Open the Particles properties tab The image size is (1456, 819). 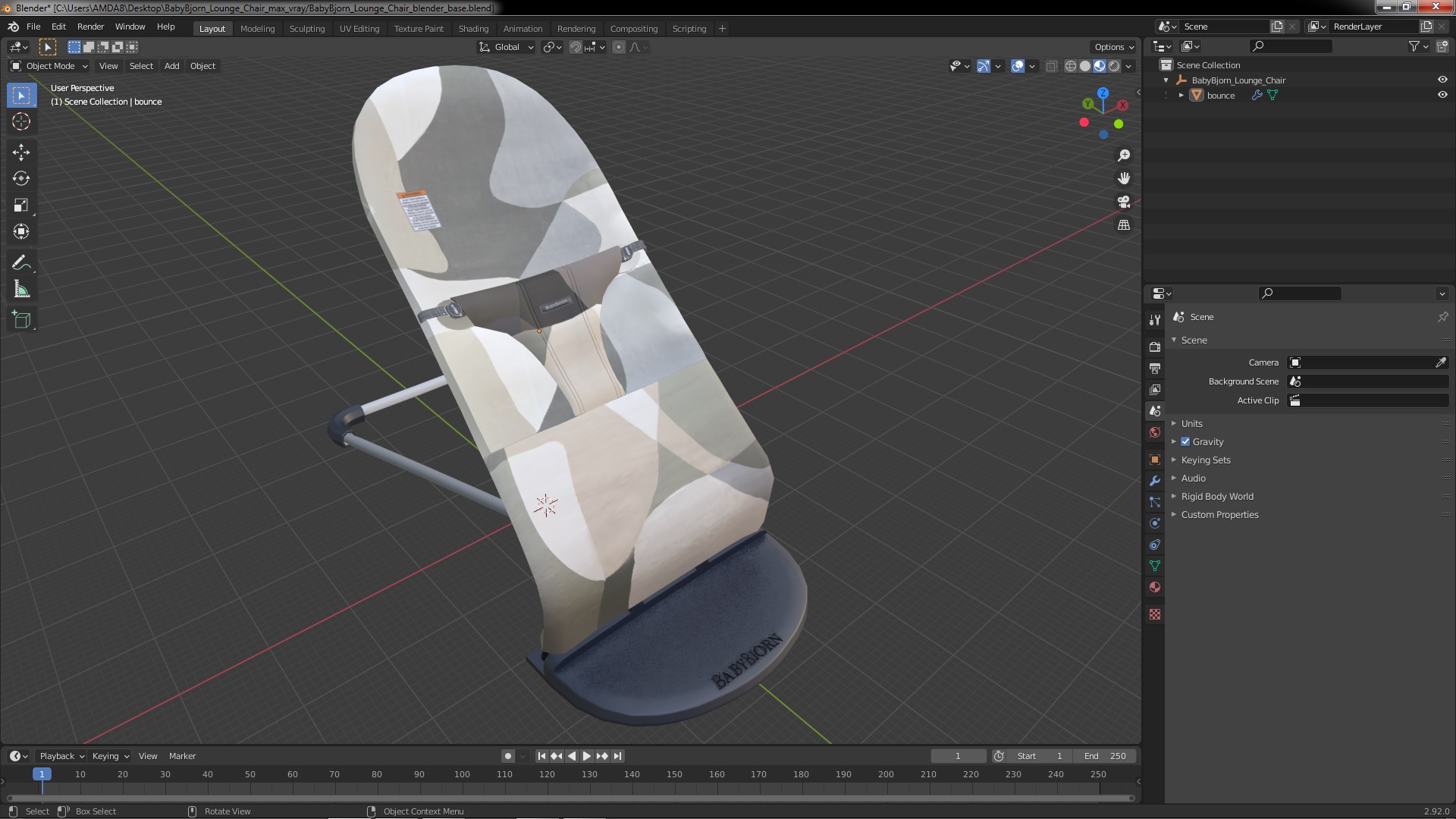point(1155,502)
